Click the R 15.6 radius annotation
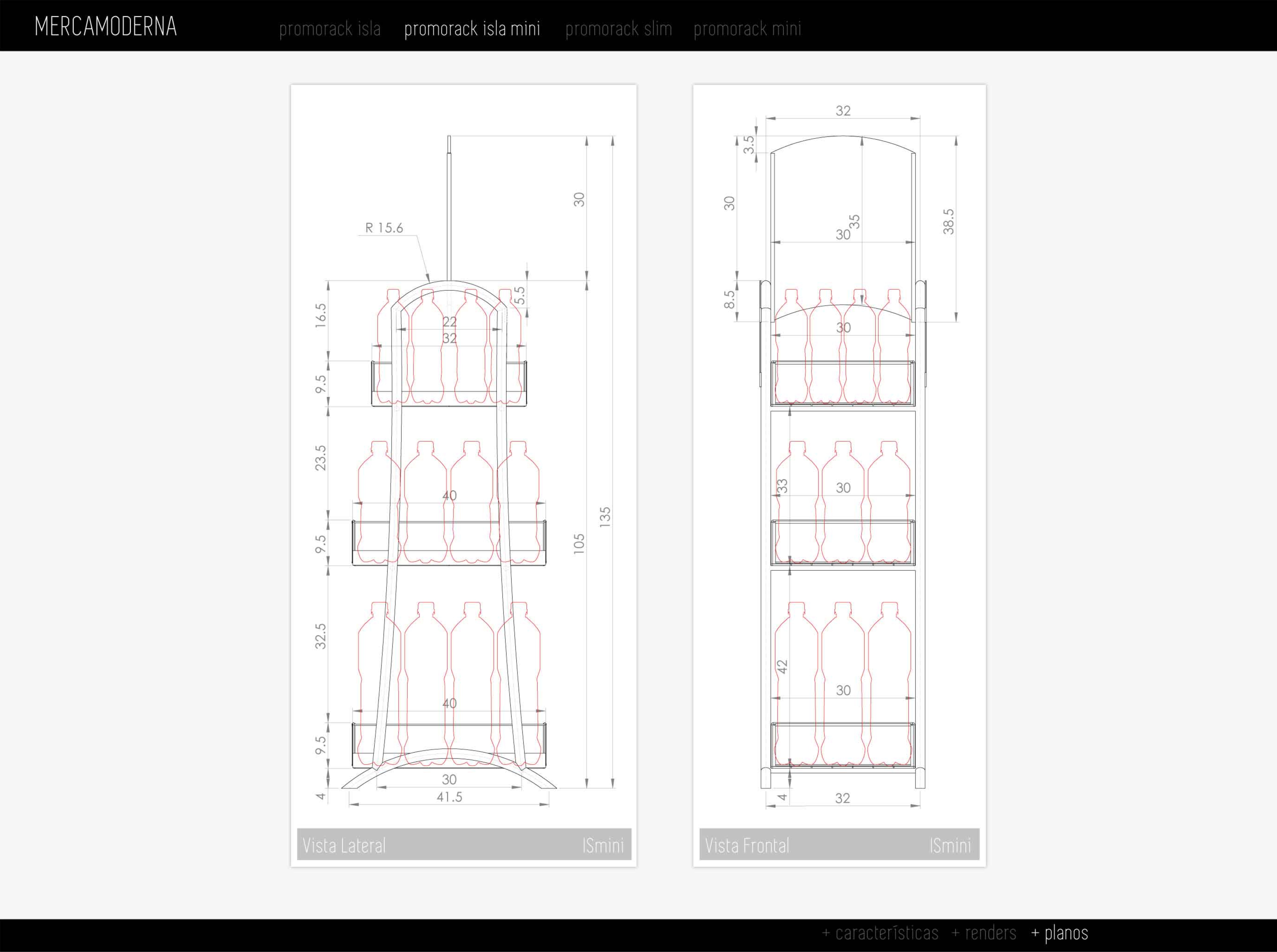 pyautogui.click(x=384, y=228)
